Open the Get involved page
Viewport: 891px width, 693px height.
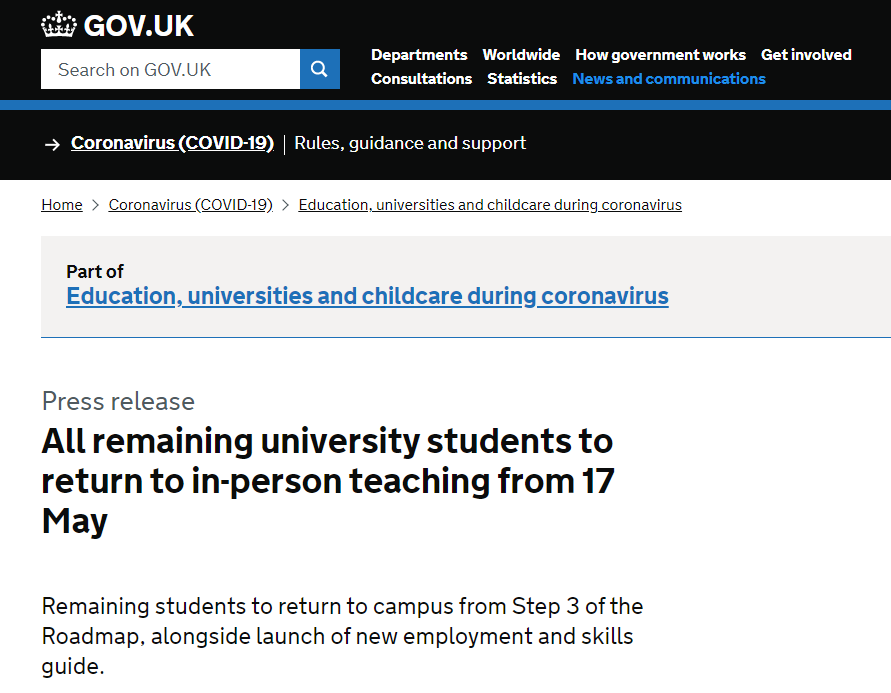pyautogui.click(x=806, y=55)
